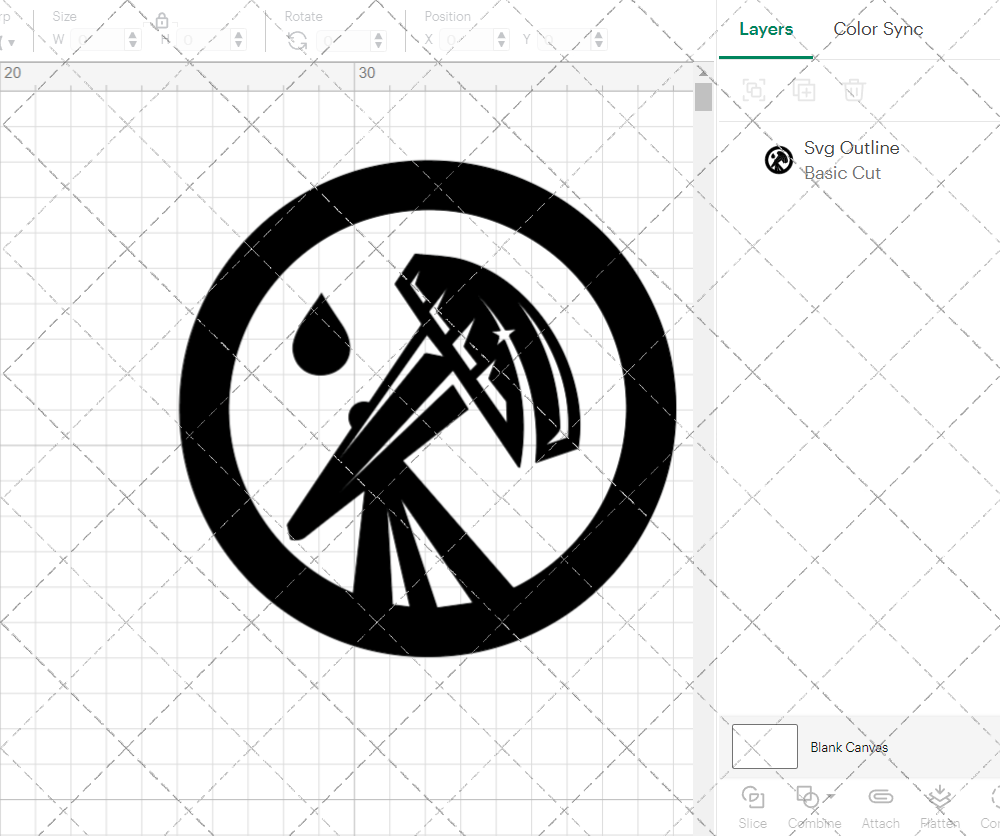Click the Group layers icon
1000x836 pixels.
point(754,91)
